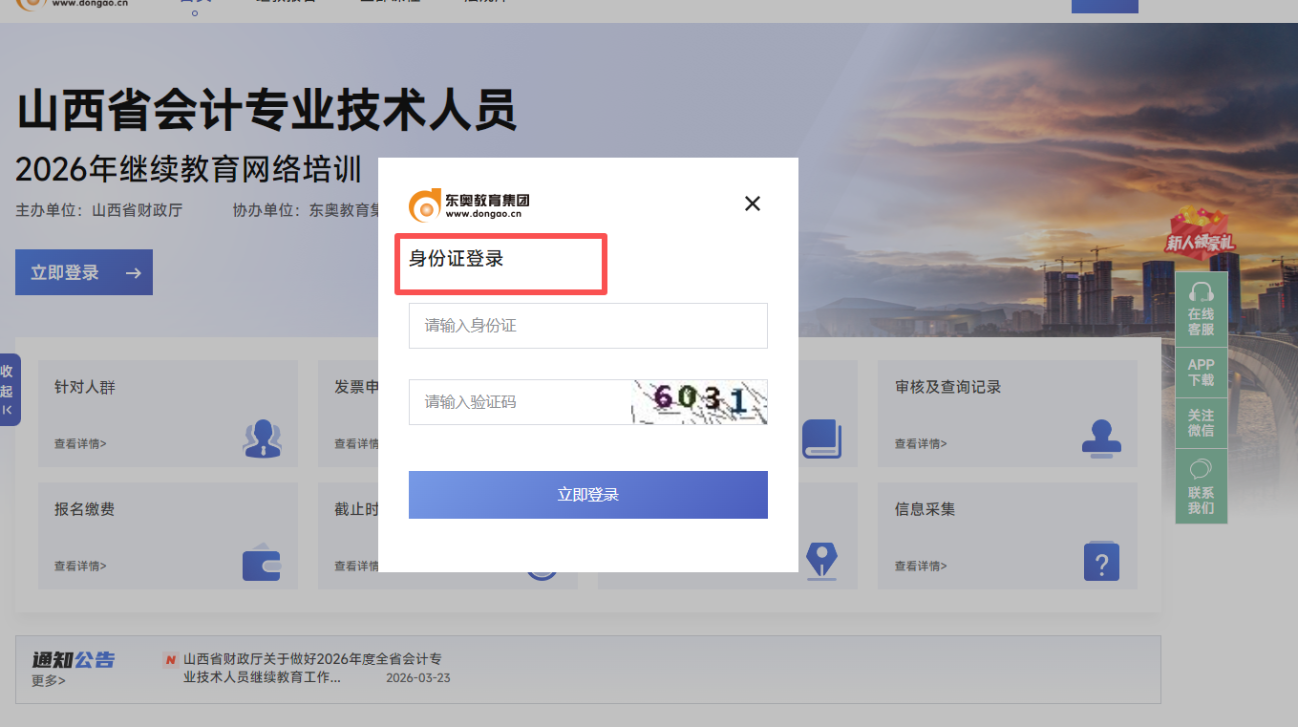The height and width of the screenshot is (727, 1298).
Task: Click the location pin icon card
Action: point(822,562)
